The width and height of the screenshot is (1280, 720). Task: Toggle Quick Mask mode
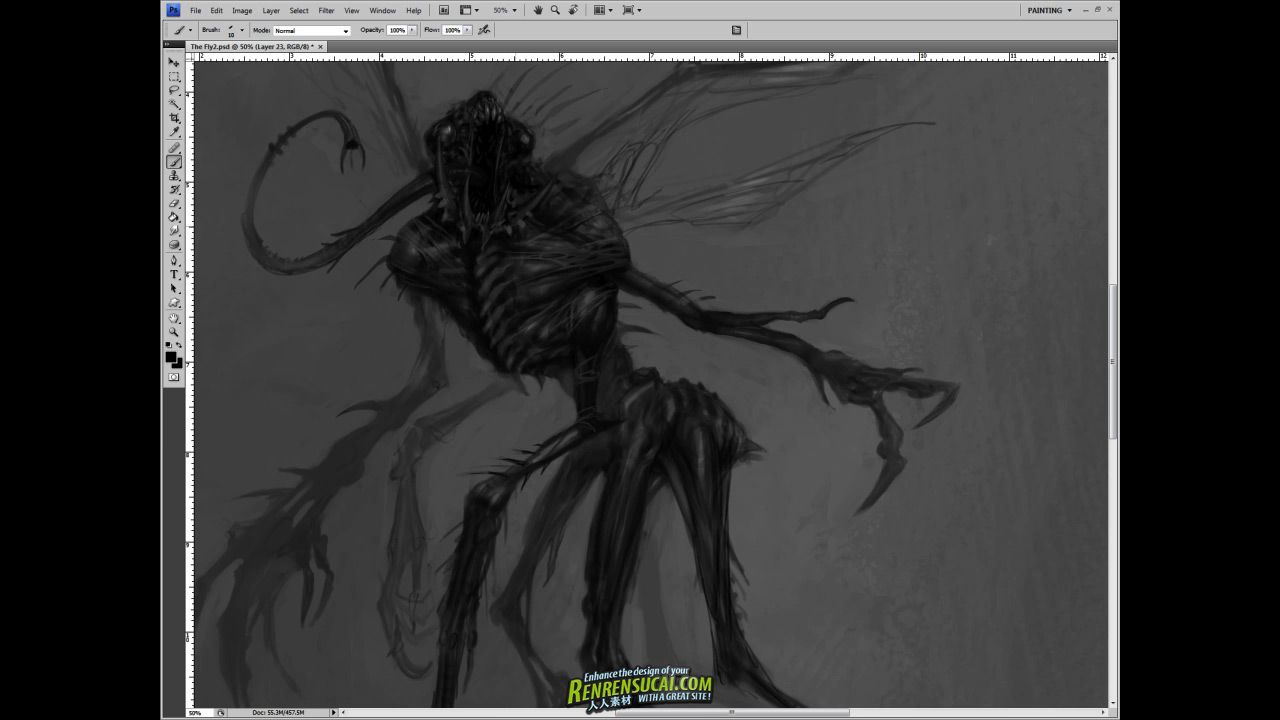point(174,377)
